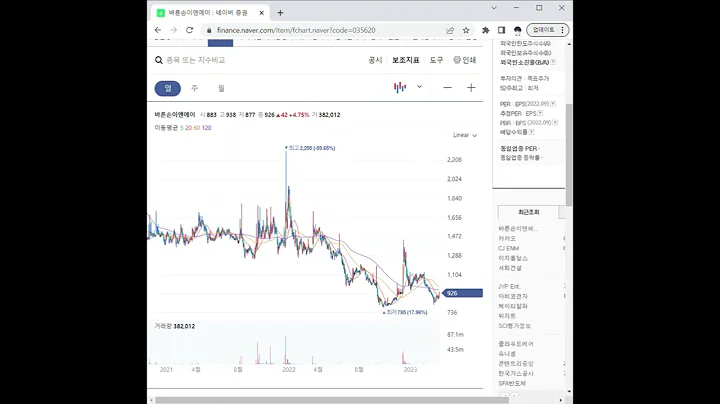Click the candlestick chart type icon
The height and width of the screenshot is (404, 720).
click(400, 87)
